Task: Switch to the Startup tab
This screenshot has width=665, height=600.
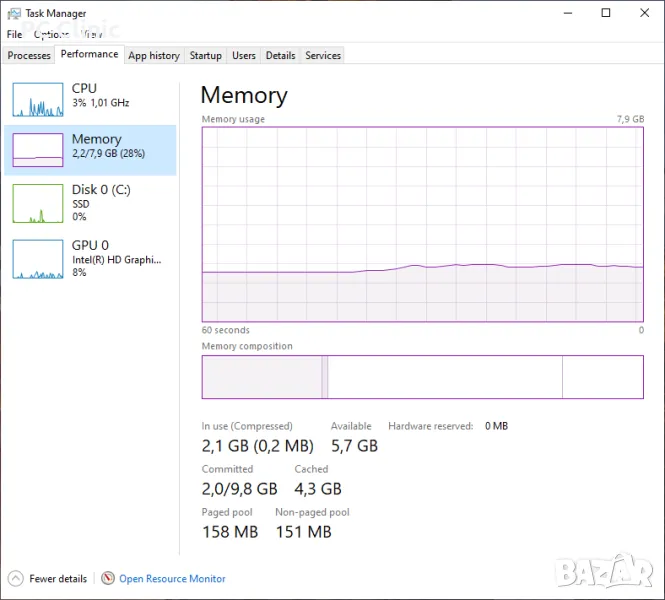Action: coord(206,56)
